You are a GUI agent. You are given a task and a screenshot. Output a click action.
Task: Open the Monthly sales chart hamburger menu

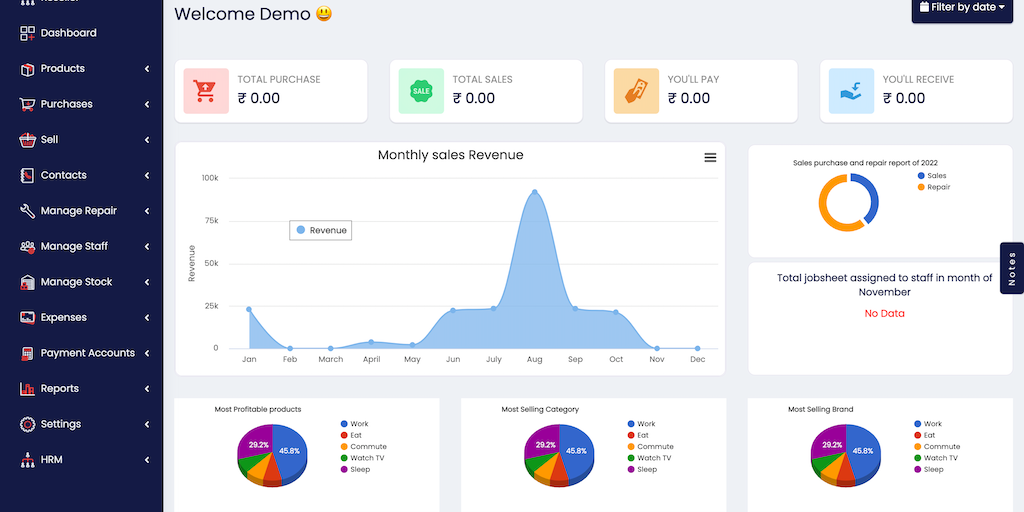coord(710,157)
